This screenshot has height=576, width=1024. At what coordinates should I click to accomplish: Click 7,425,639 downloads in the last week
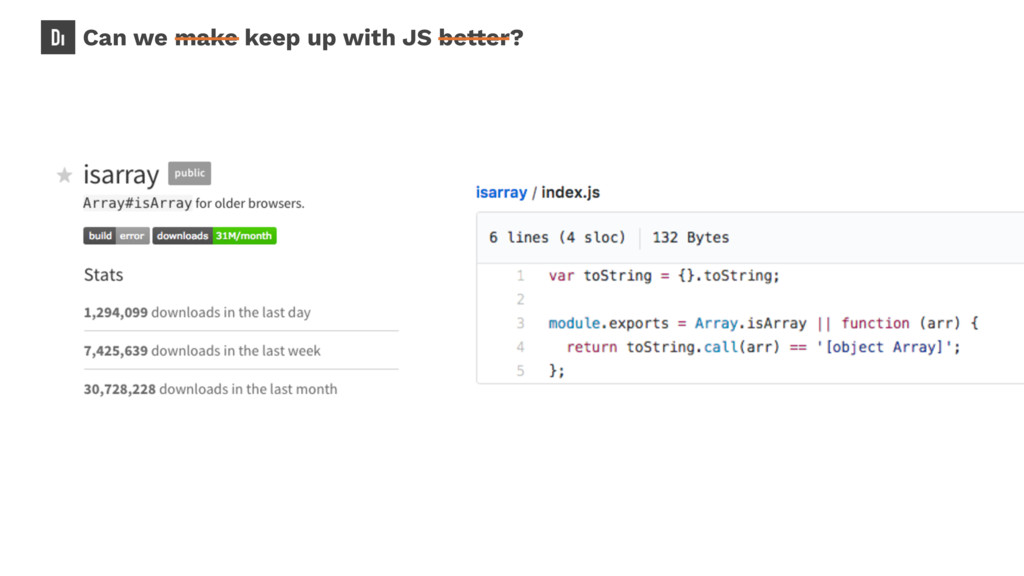(x=202, y=351)
